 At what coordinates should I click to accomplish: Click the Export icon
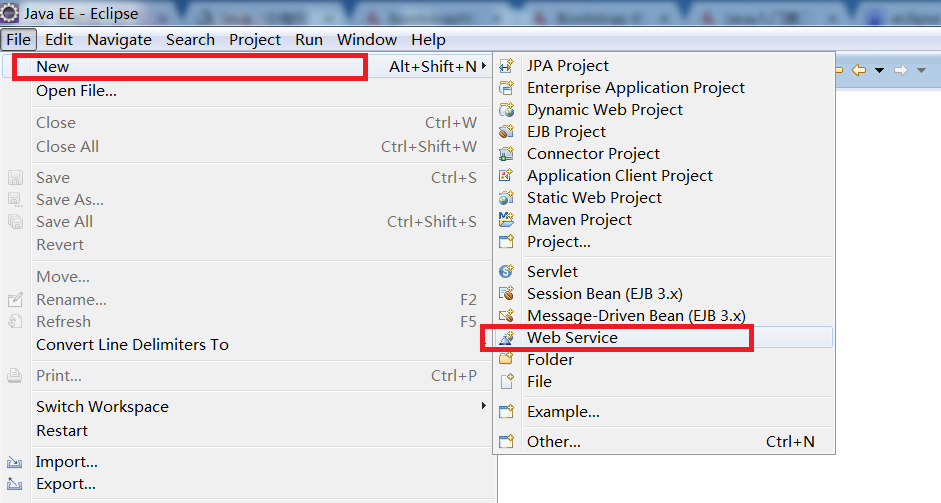[14, 484]
